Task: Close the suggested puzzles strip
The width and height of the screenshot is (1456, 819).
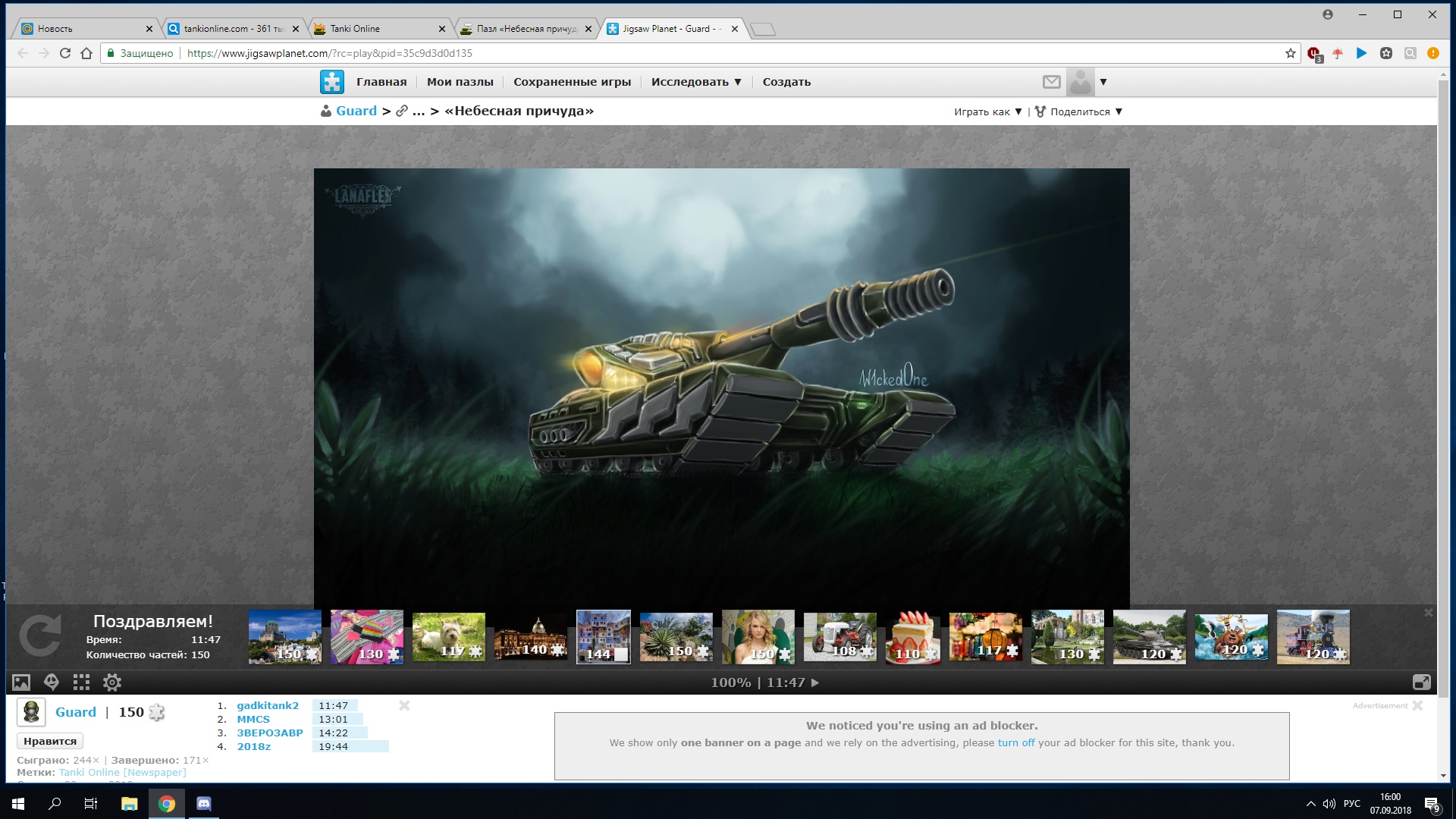Action: tap(1429, 613)
